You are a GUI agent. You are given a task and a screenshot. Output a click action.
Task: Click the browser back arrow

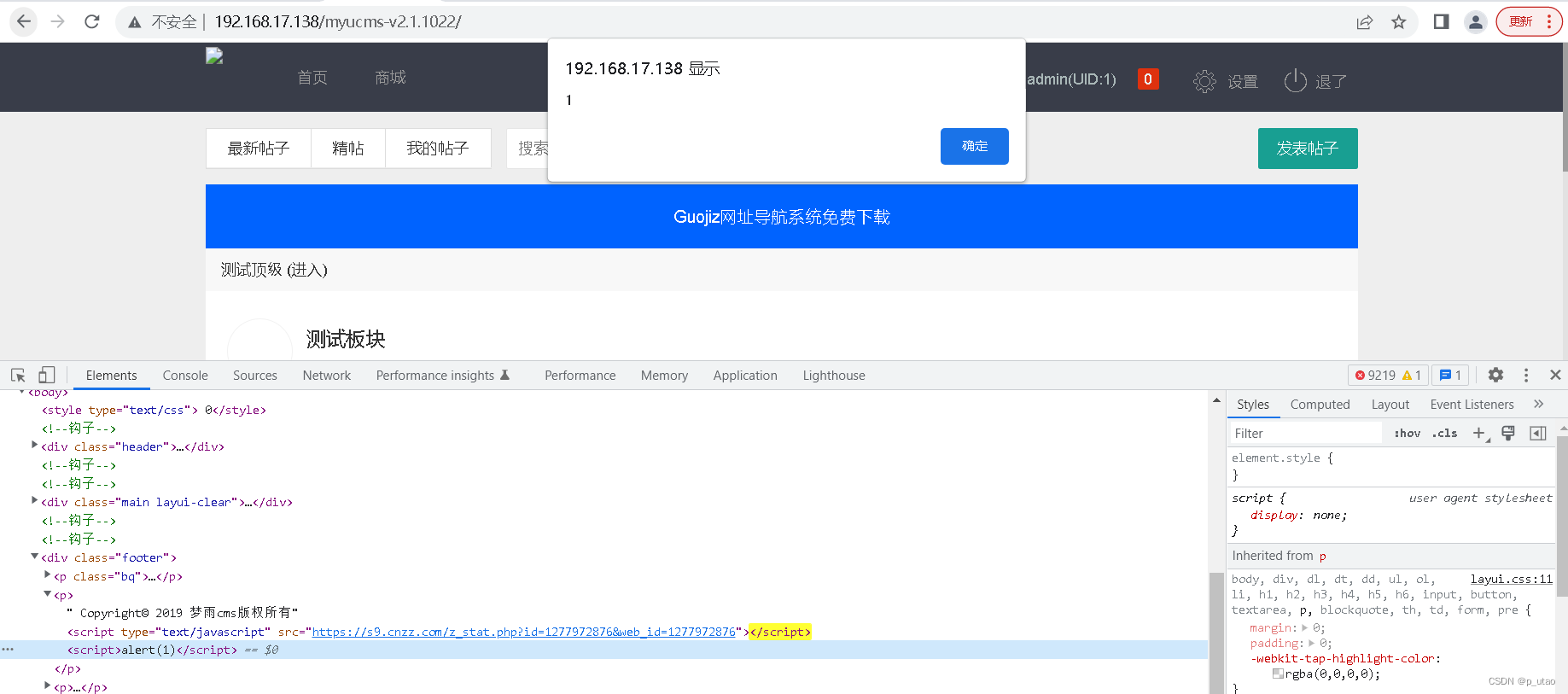click(24, 21)
